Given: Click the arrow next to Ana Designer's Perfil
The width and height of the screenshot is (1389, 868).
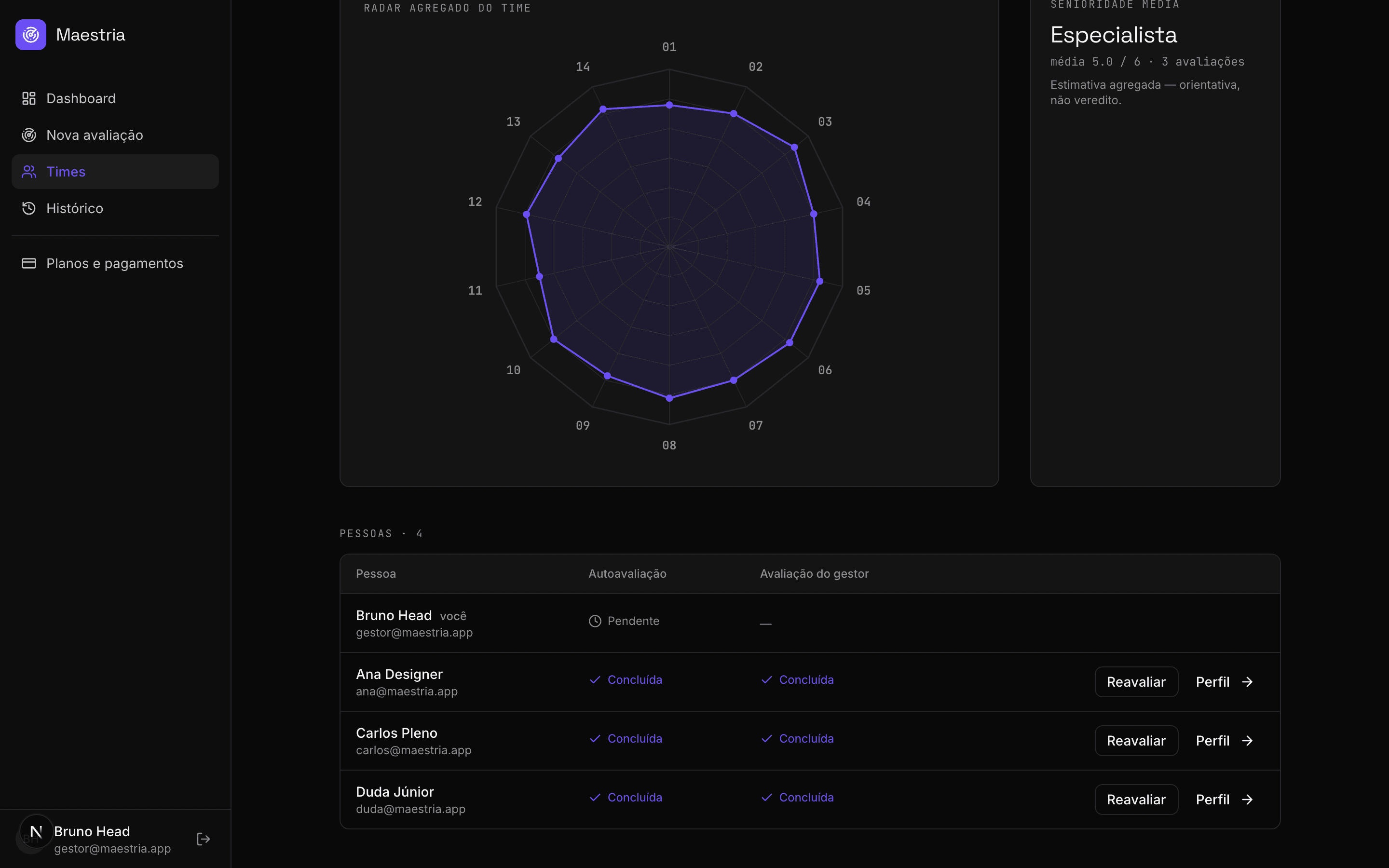Looking at the screenshot, I should tap(1247, 682).
